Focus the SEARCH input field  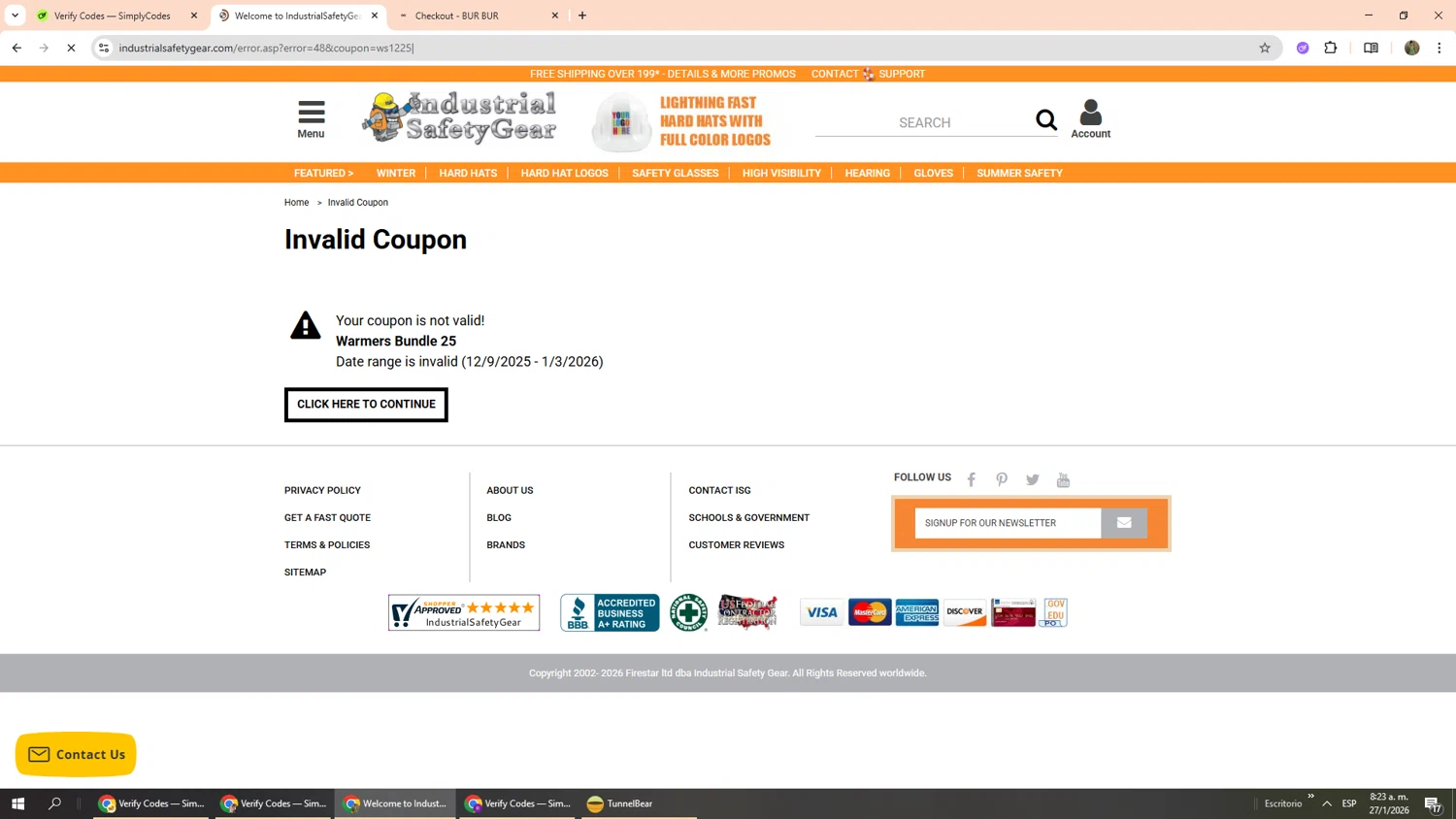click(924, 122)
